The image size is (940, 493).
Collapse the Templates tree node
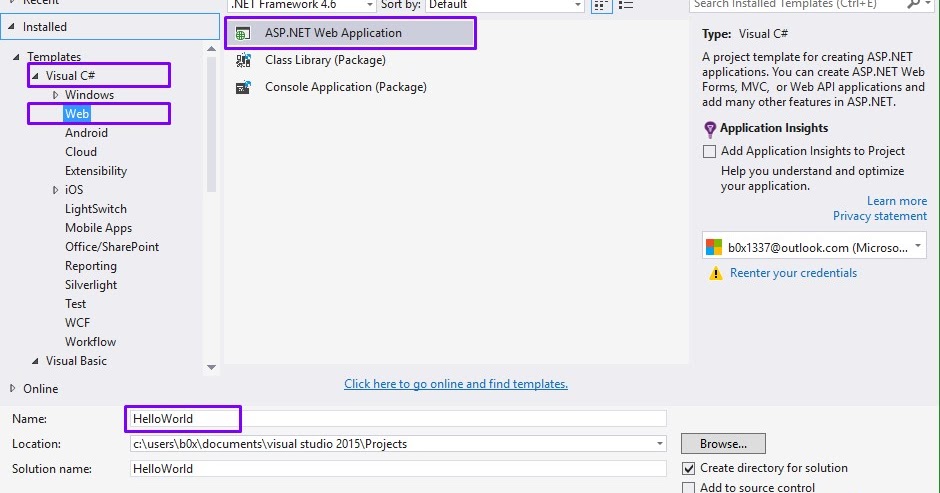[16, 57]
